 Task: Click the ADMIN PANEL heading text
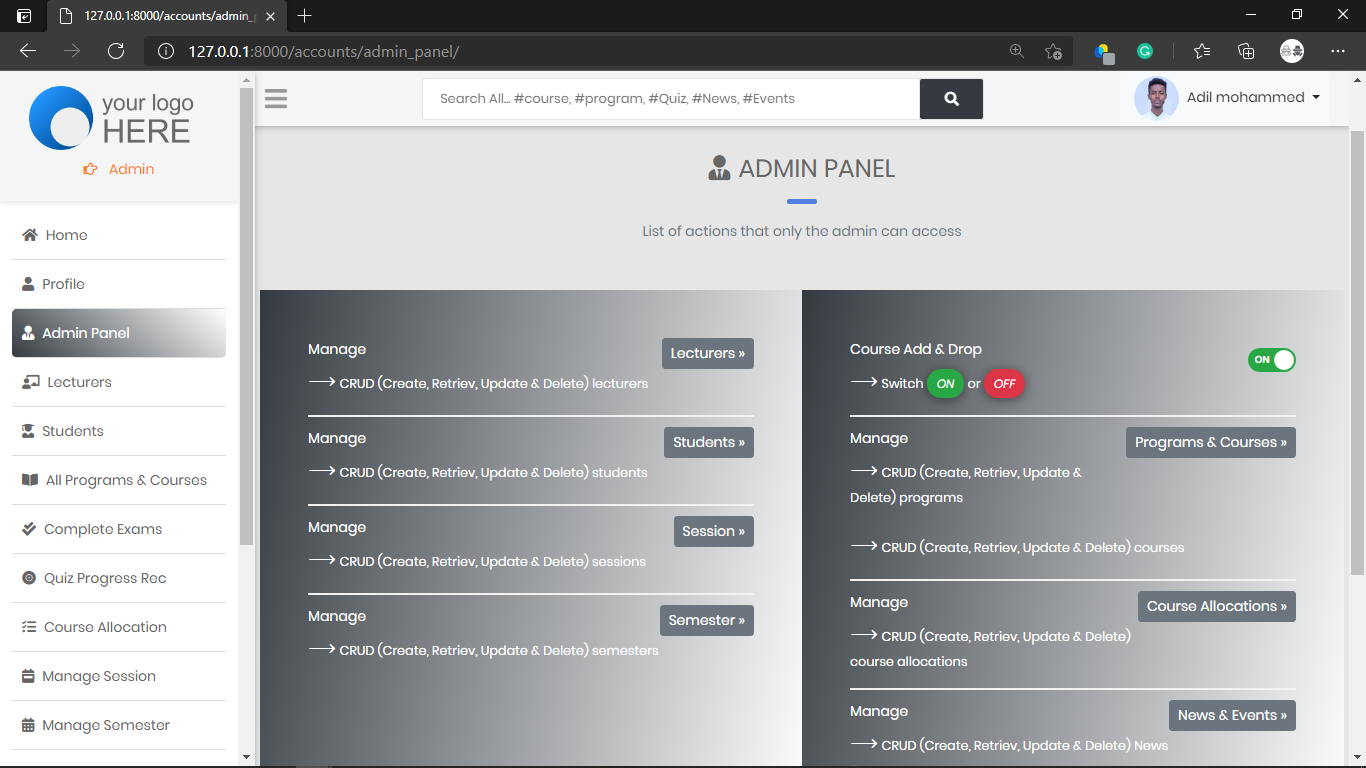(x=817, y=169)
